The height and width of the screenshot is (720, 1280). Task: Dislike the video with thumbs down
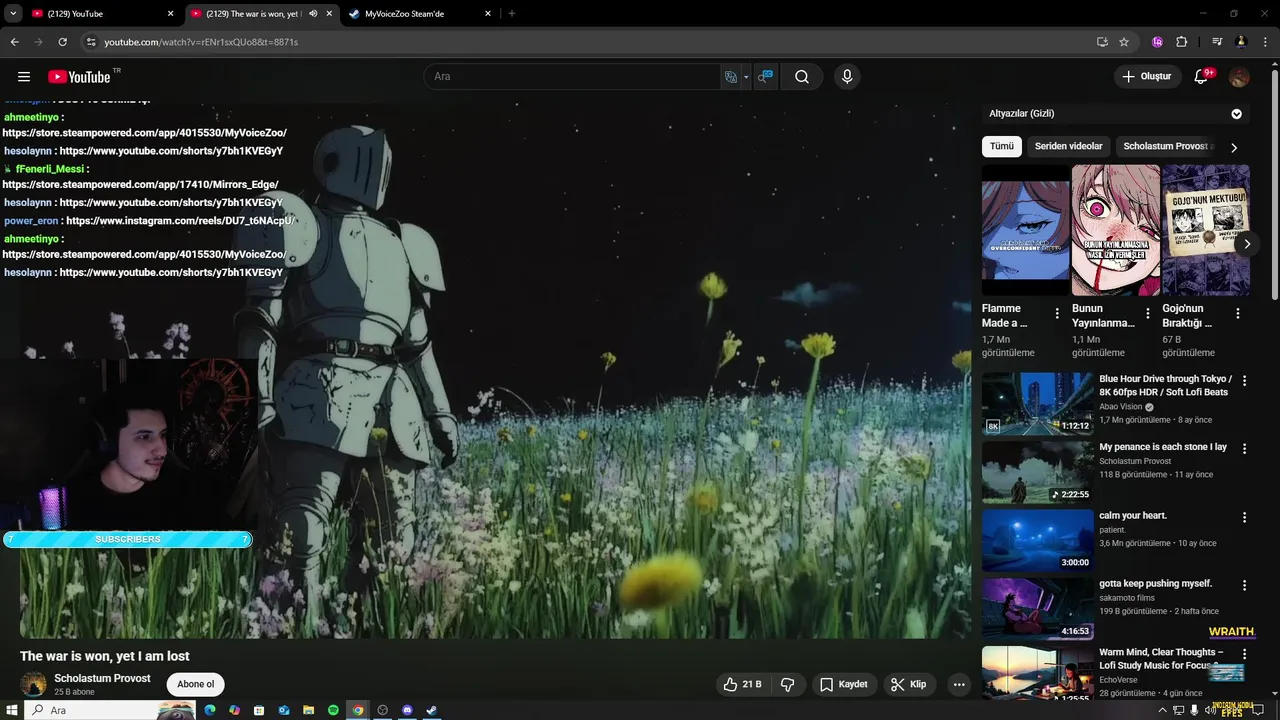pos(787,685)
